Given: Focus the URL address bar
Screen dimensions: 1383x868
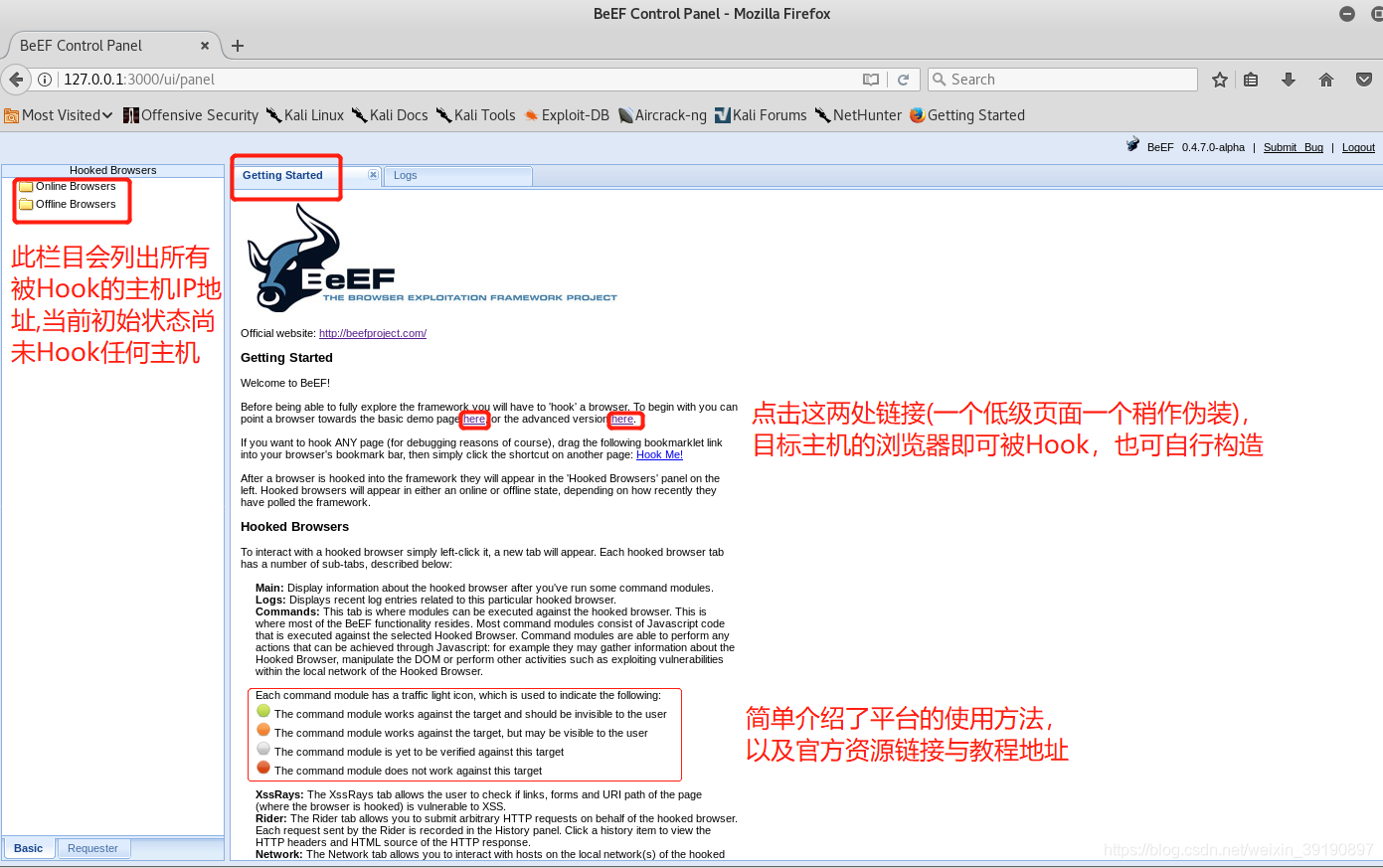Looking at the screenshot, I should 457,80.
